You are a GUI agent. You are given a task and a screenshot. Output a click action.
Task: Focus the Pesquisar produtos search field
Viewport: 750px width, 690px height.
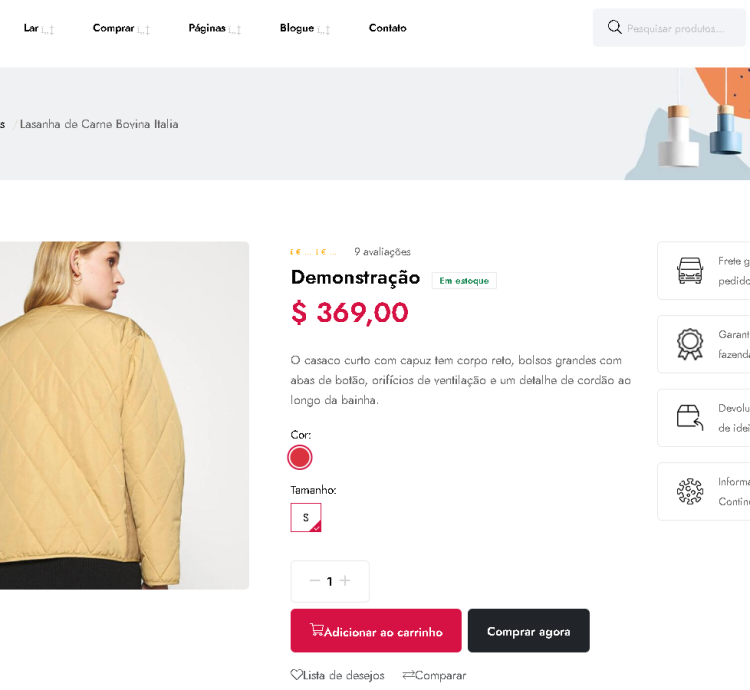tap(680, 28)
